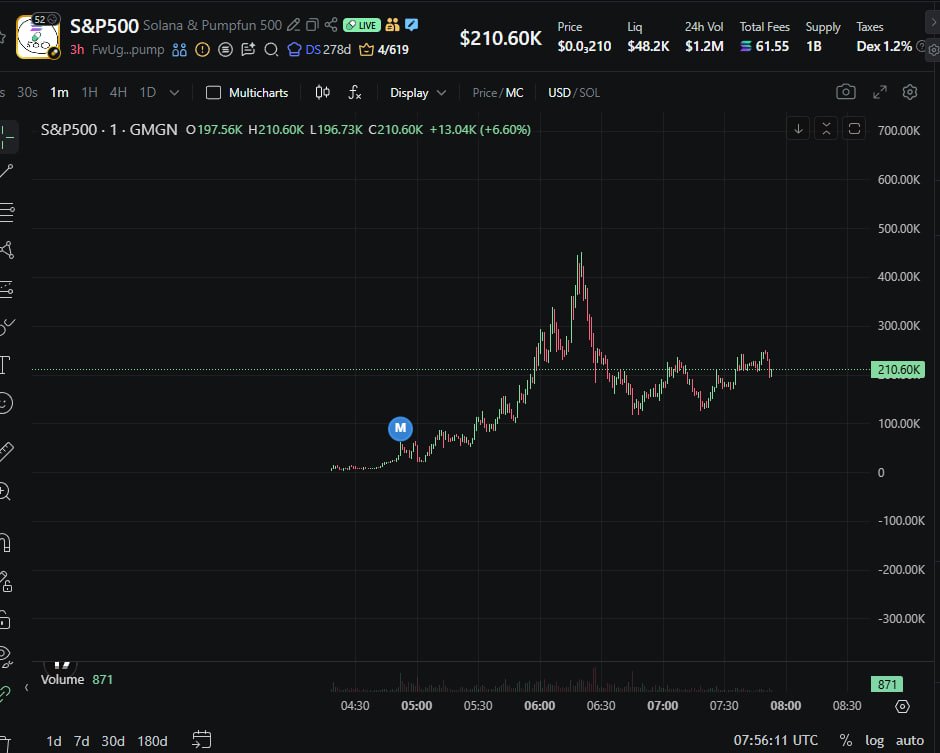940x753 pixels.
Task: Toggle percent scale mode
Action: [845, 740]
